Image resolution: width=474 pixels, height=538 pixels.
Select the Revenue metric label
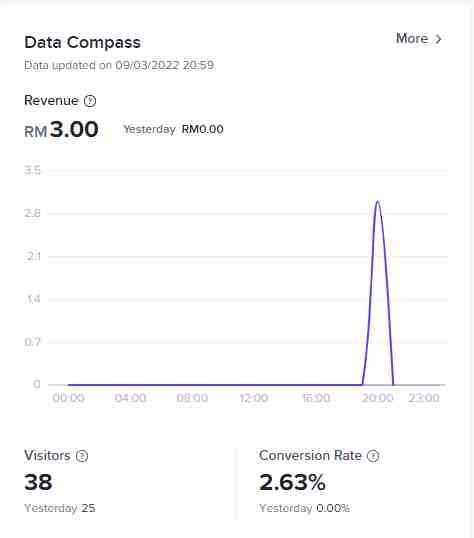click(51, 101)
